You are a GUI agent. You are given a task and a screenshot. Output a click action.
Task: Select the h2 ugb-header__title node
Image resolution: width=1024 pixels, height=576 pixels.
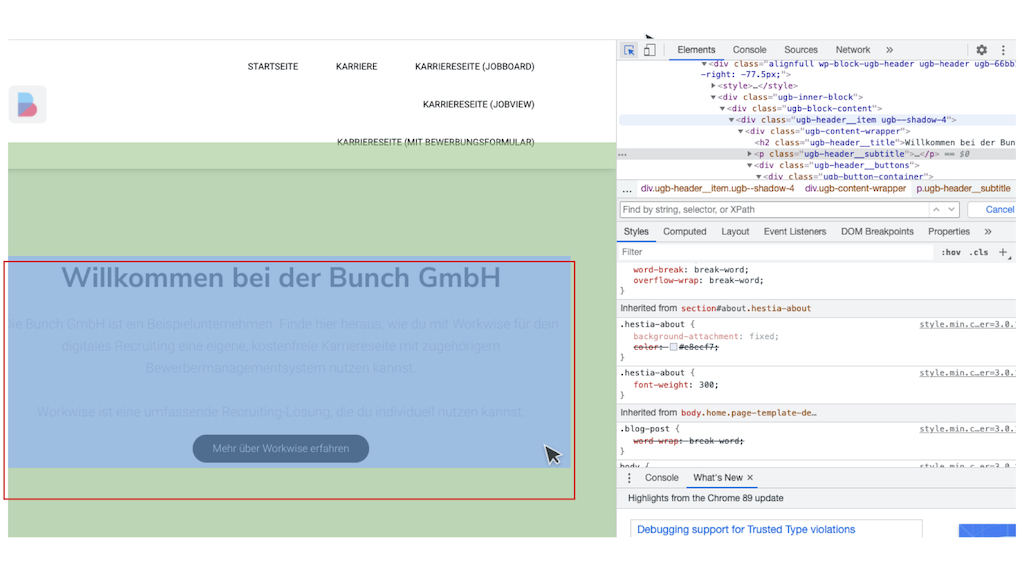click(x=884, y=142)
